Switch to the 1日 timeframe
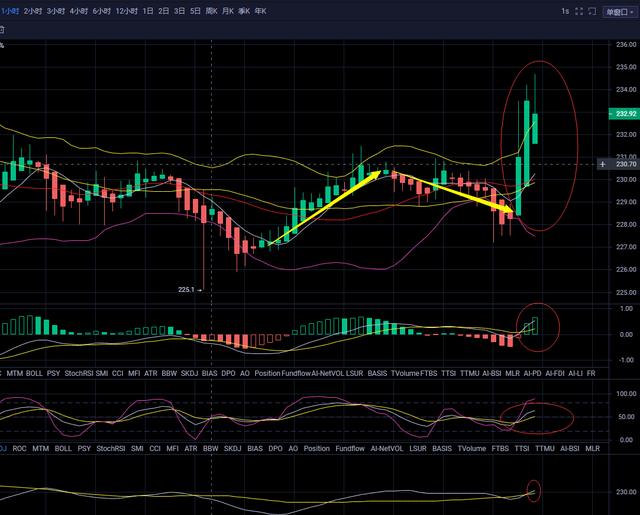Image resolution: width=640 pixels, height=515 pixels. [x=148, y=11]
